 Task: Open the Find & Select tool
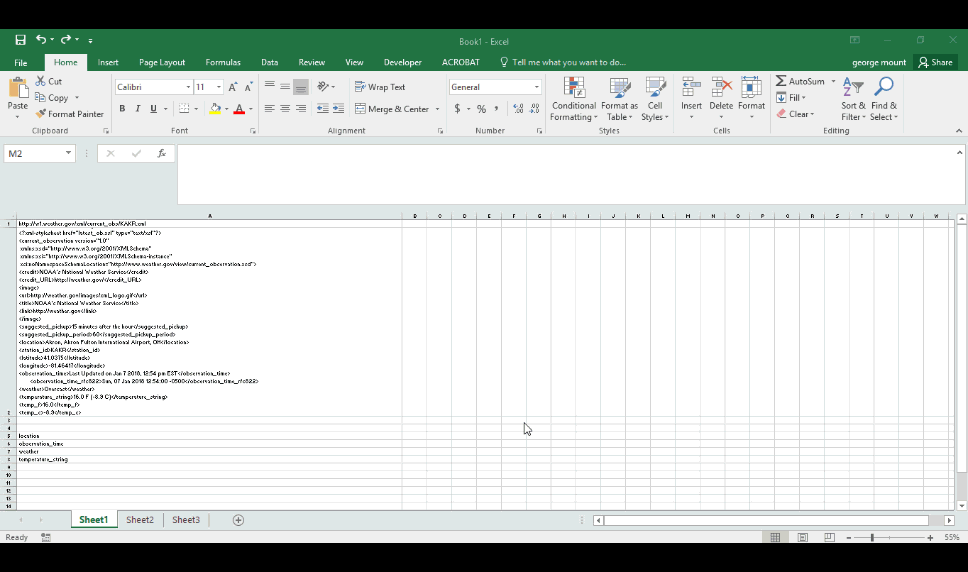[x=884, y=100]
